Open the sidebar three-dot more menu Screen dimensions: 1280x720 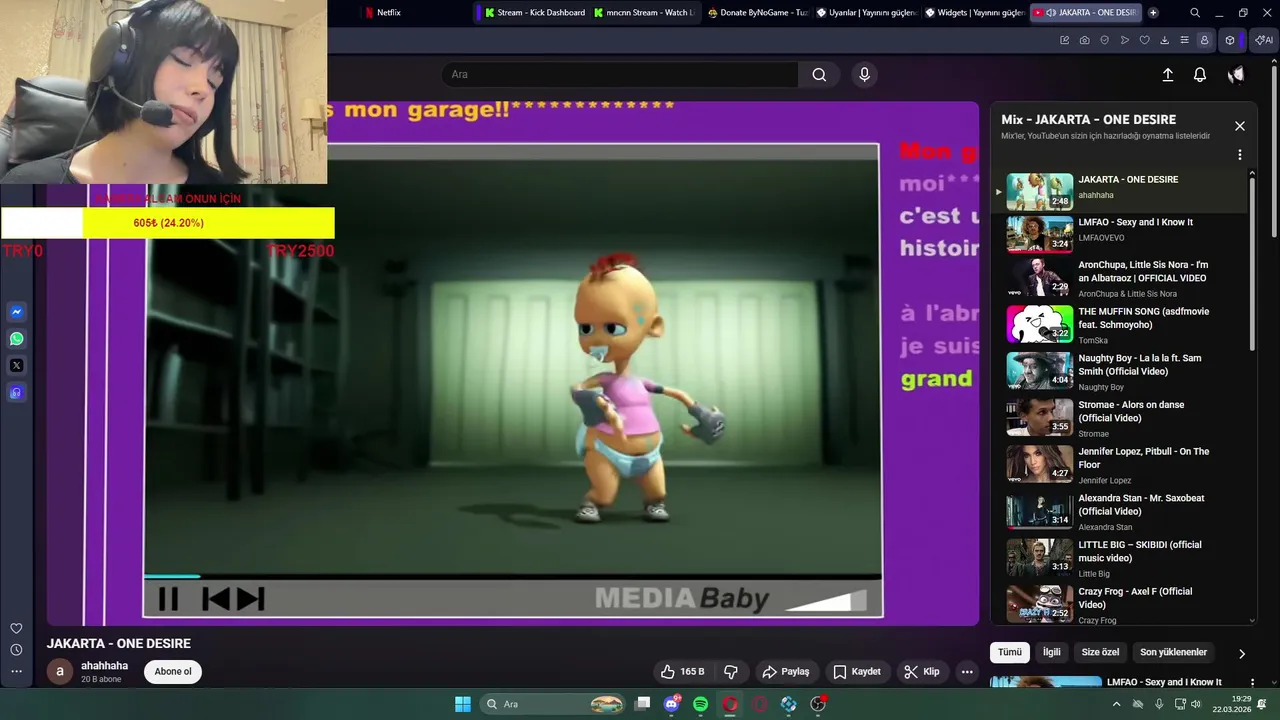(16, 671)
